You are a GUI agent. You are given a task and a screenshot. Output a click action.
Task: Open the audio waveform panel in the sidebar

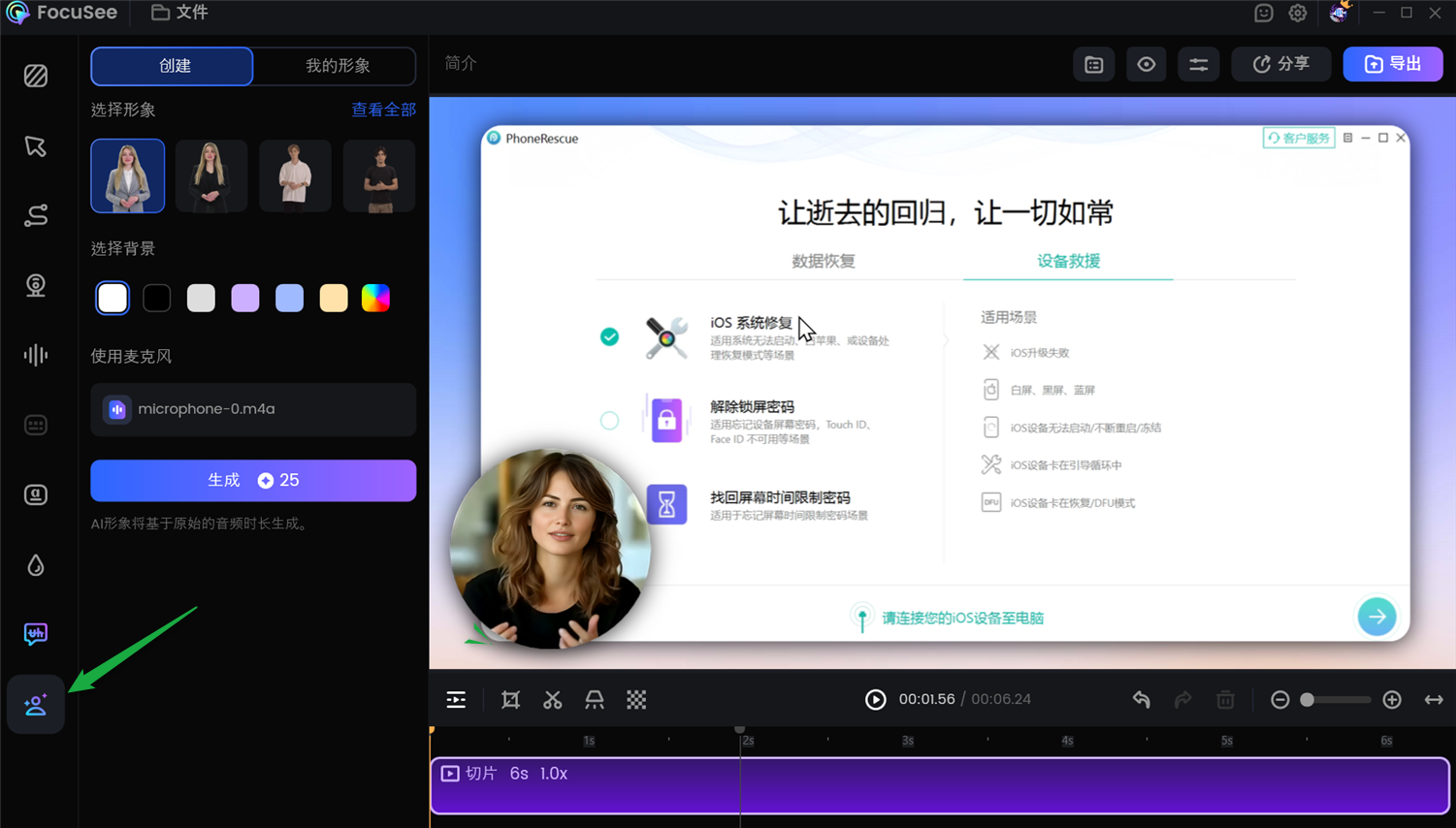coord(35,355)
